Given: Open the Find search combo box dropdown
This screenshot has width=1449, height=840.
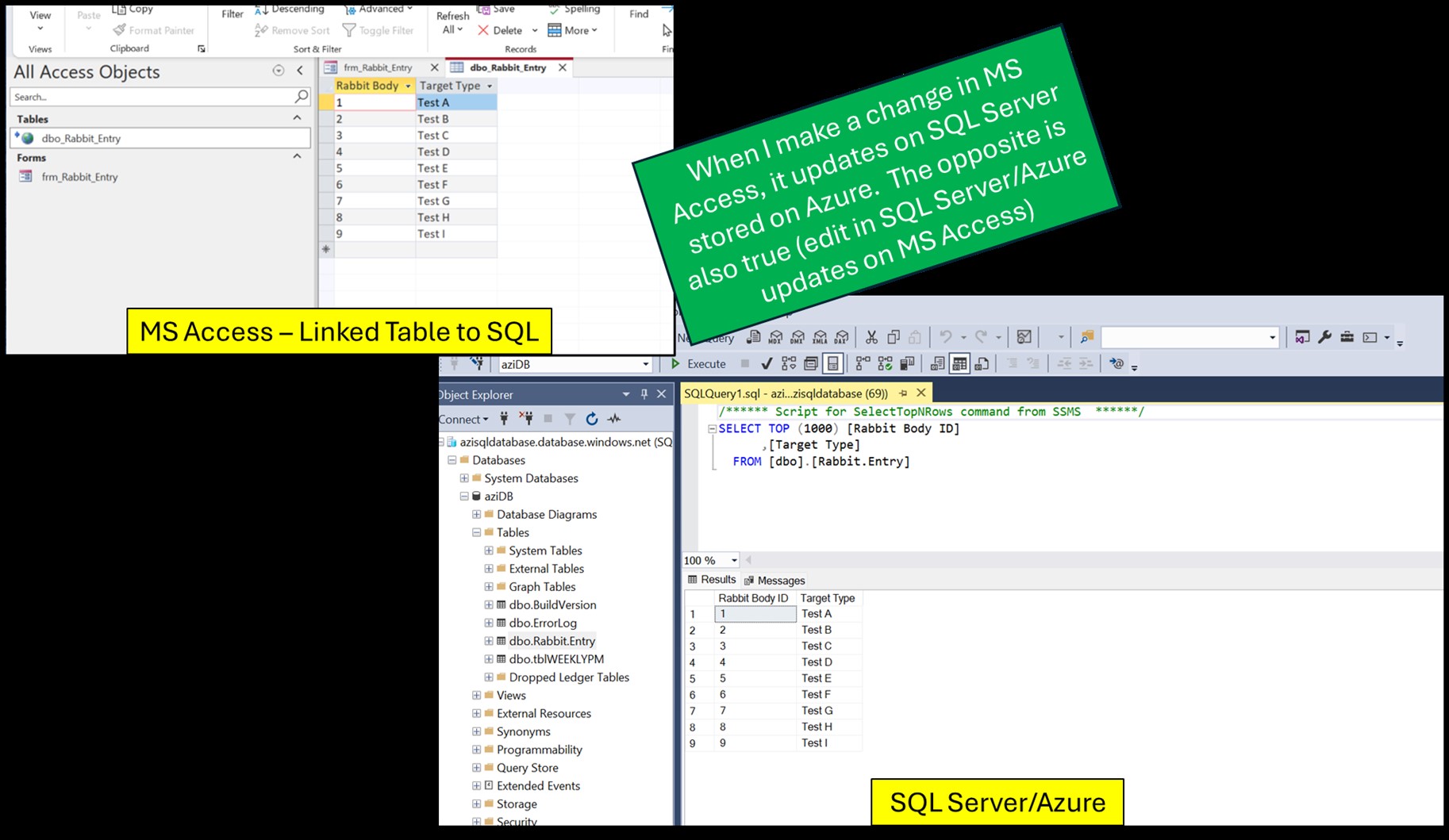Looking at the screenshot, I should [1272, 337].
